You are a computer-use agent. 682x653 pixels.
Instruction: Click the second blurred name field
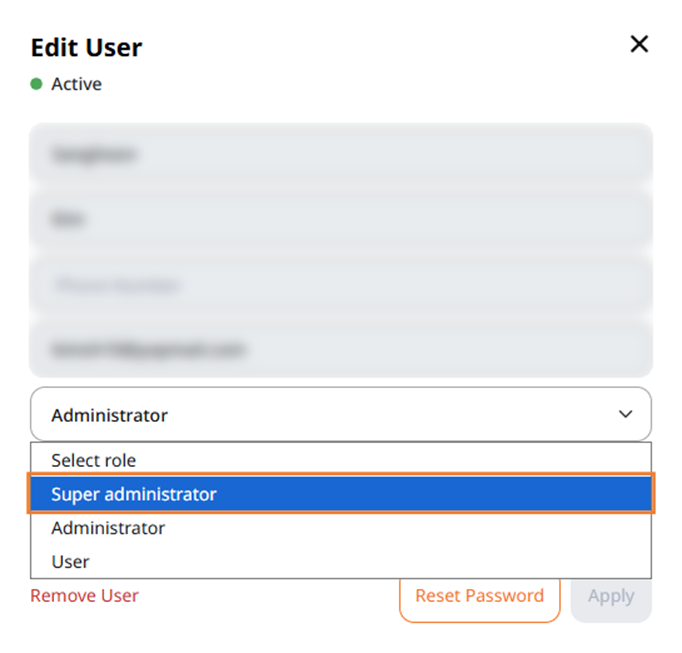tap(340, 220)
